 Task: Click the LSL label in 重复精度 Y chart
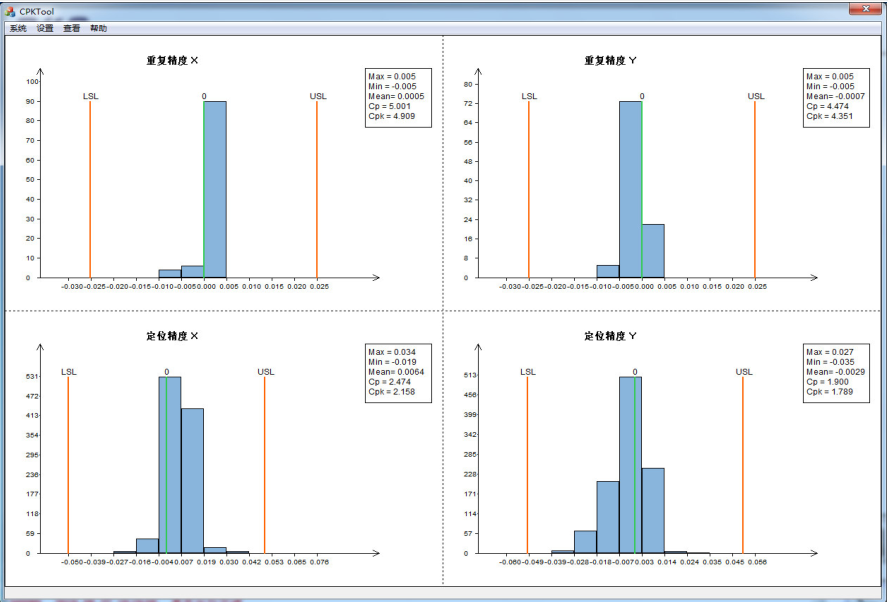529,97
